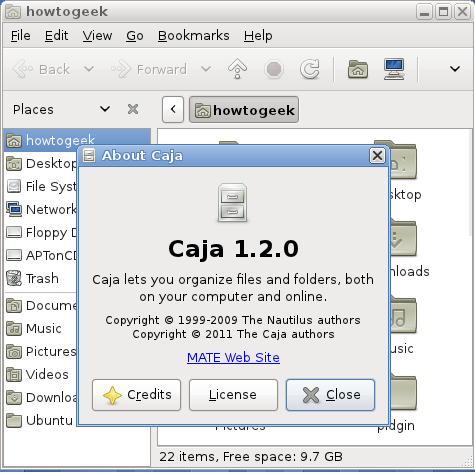Click the status bar items and free space text
475x472 pixels.
pos(251,456)
